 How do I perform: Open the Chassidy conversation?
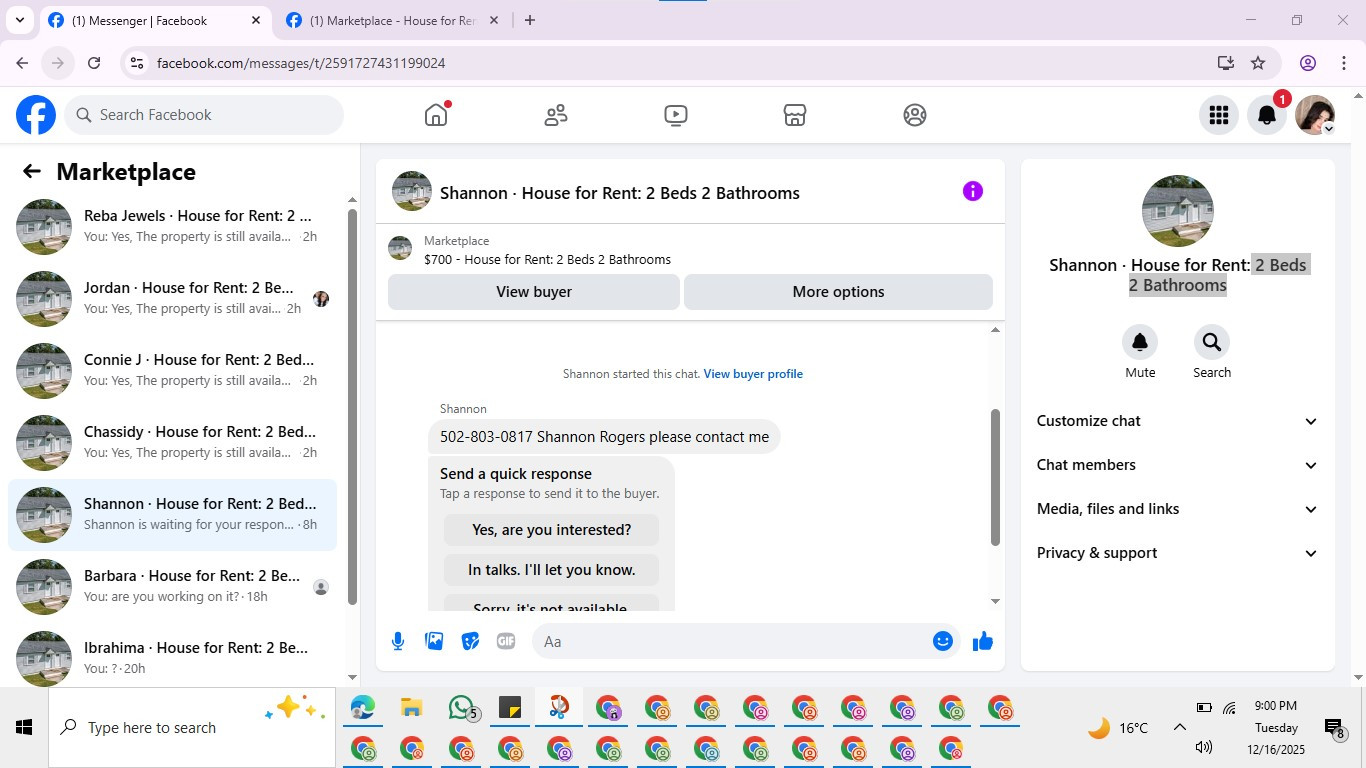click(172, 443)
